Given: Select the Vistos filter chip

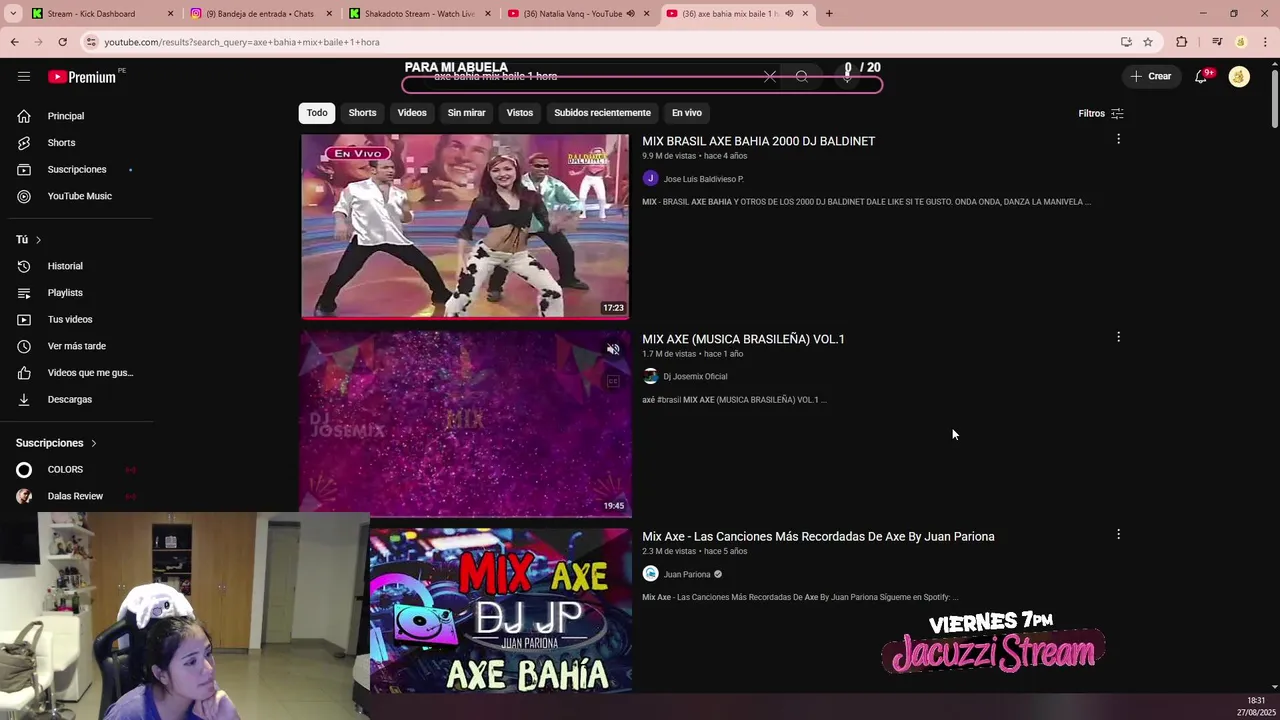Looking at the screenshot, I should 520,113.
